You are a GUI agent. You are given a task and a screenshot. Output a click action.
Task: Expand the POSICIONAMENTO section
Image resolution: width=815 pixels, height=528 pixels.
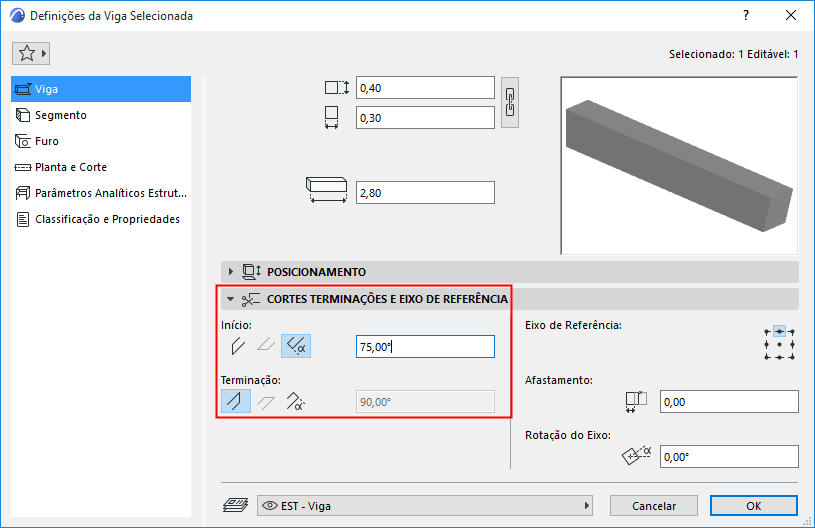(231, 271)
